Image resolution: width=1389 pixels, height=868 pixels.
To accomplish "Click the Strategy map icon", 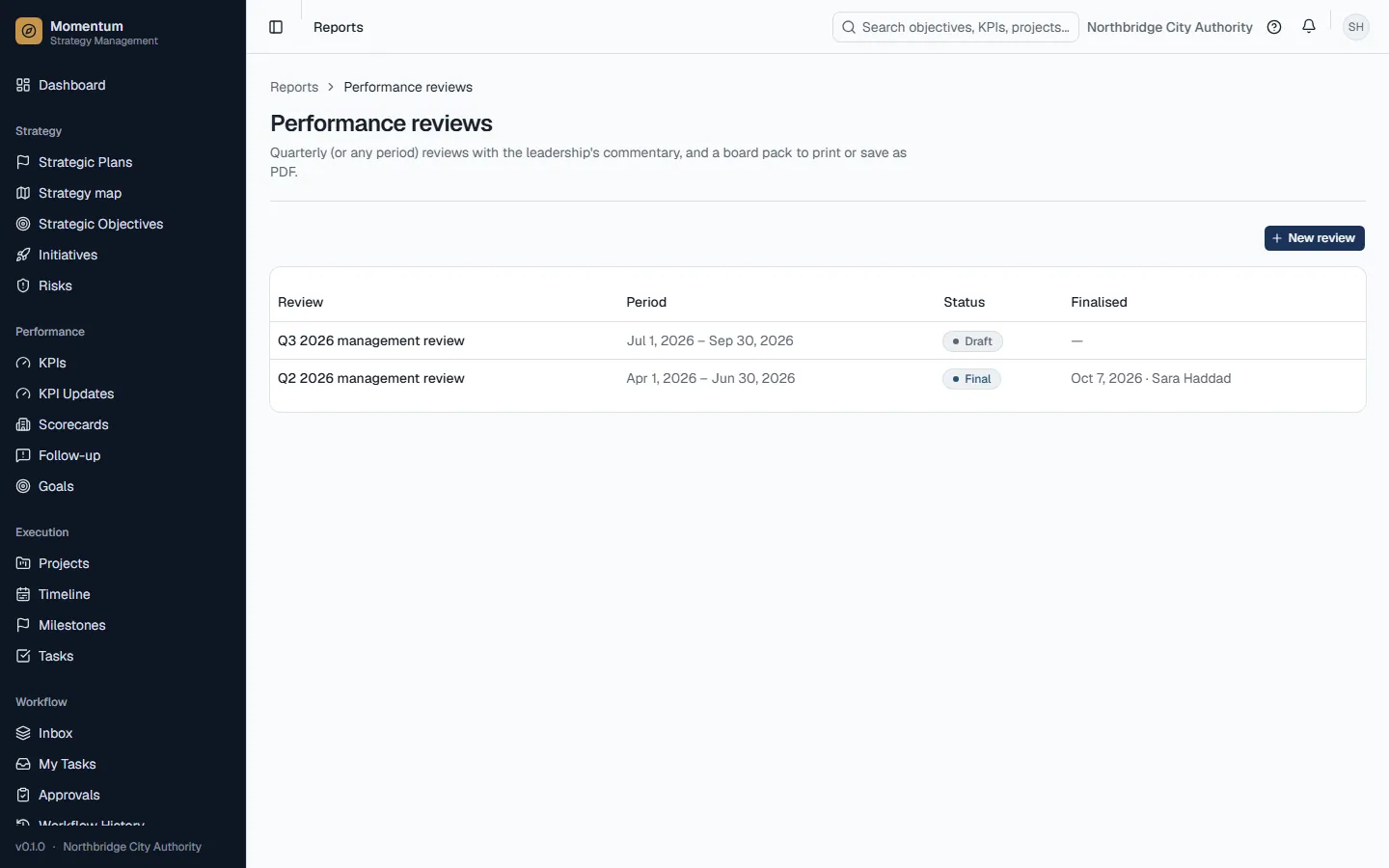I will (x=23, y=193).
